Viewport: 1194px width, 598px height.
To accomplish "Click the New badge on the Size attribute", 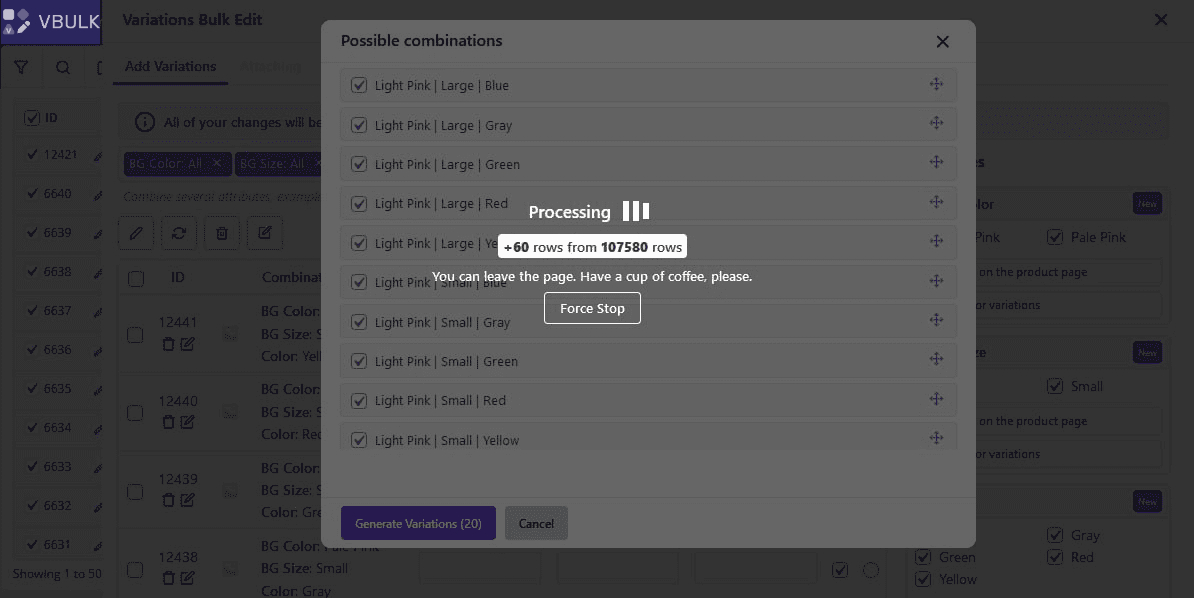I will [1147, 352].
